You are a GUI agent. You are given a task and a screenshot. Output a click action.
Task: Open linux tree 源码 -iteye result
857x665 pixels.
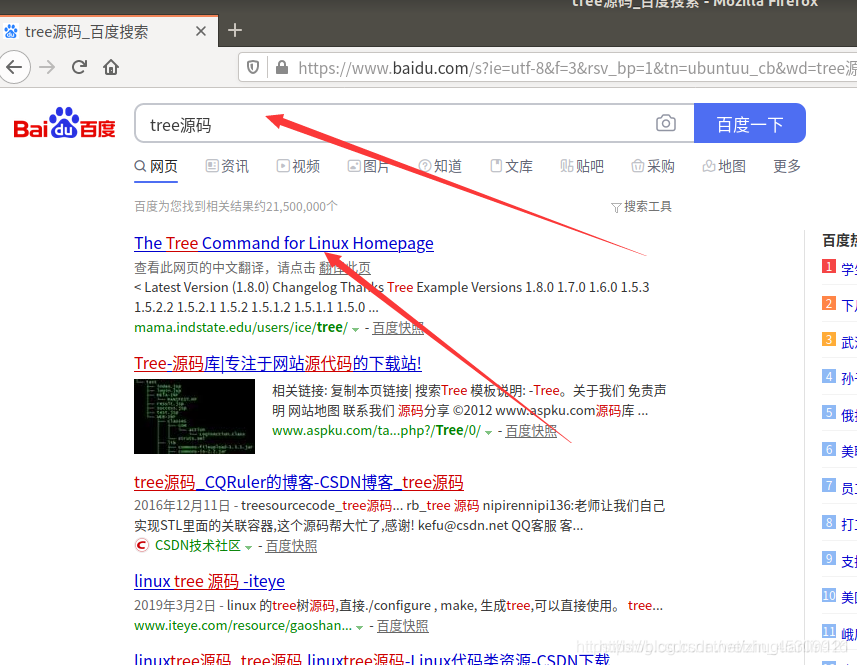click(x=209, y=581)
